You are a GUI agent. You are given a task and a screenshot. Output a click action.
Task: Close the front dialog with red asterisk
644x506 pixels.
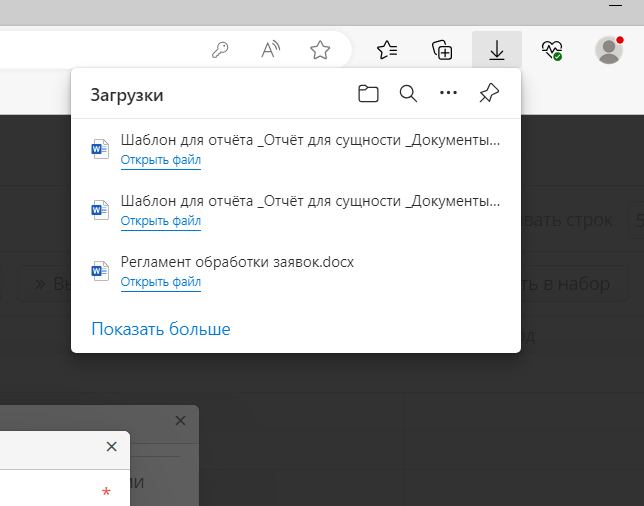pos(111,447)
